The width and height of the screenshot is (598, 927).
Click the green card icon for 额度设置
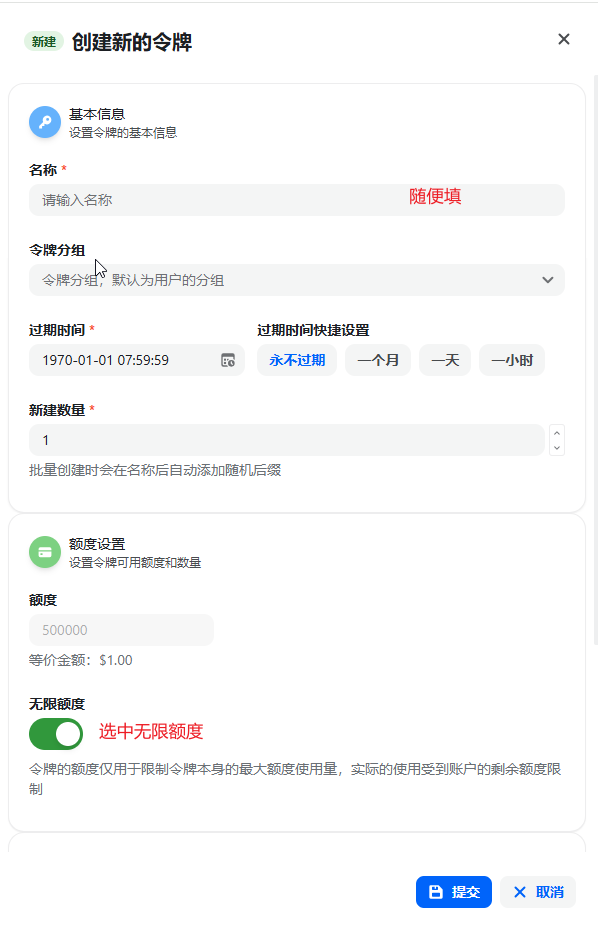[x=45, y=552]
